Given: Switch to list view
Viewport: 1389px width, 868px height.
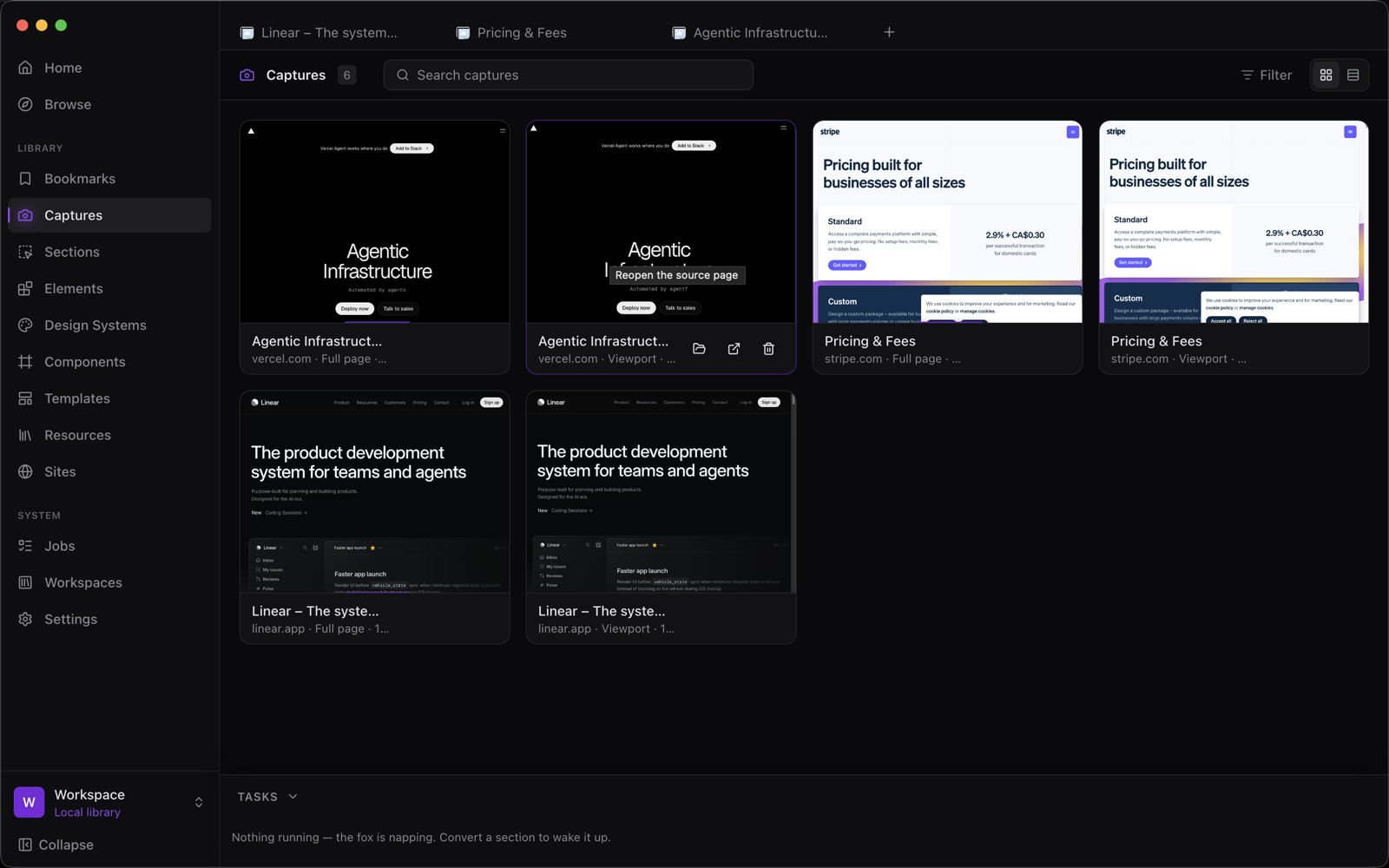Looking at the screenshot, I should 1353,76.
